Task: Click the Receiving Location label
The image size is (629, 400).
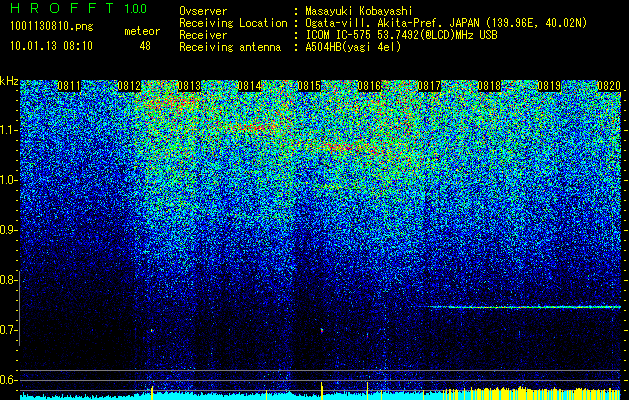Action: click(x=233, y=23)
